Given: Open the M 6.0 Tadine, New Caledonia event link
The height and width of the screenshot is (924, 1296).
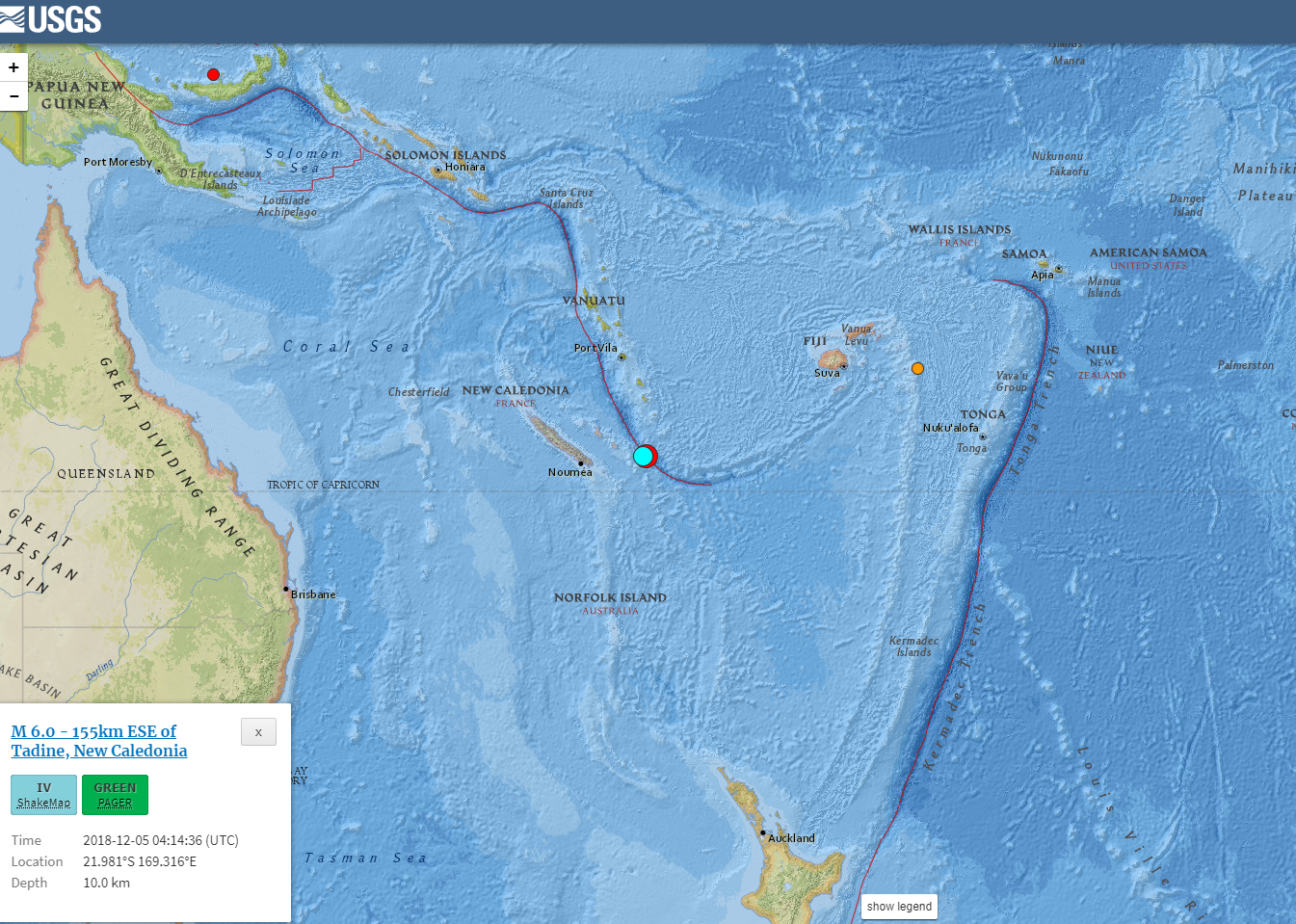Looking at the screenshot, I should pos(99,741).
